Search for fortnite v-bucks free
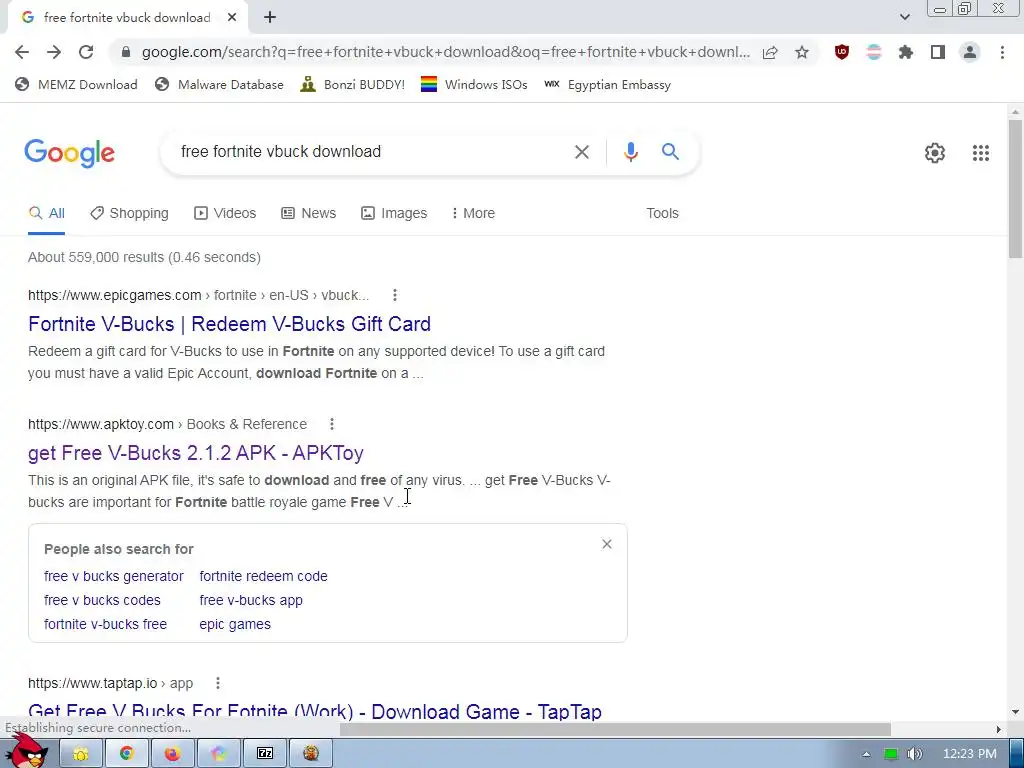 105,624
